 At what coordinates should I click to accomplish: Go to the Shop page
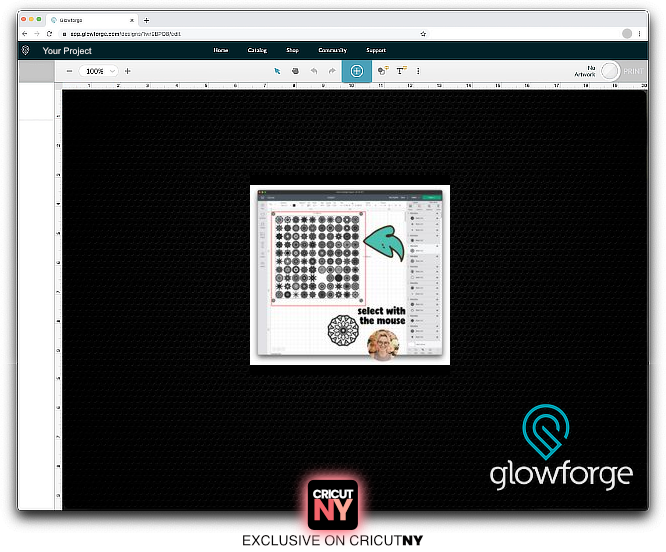(x=292, y=50)
